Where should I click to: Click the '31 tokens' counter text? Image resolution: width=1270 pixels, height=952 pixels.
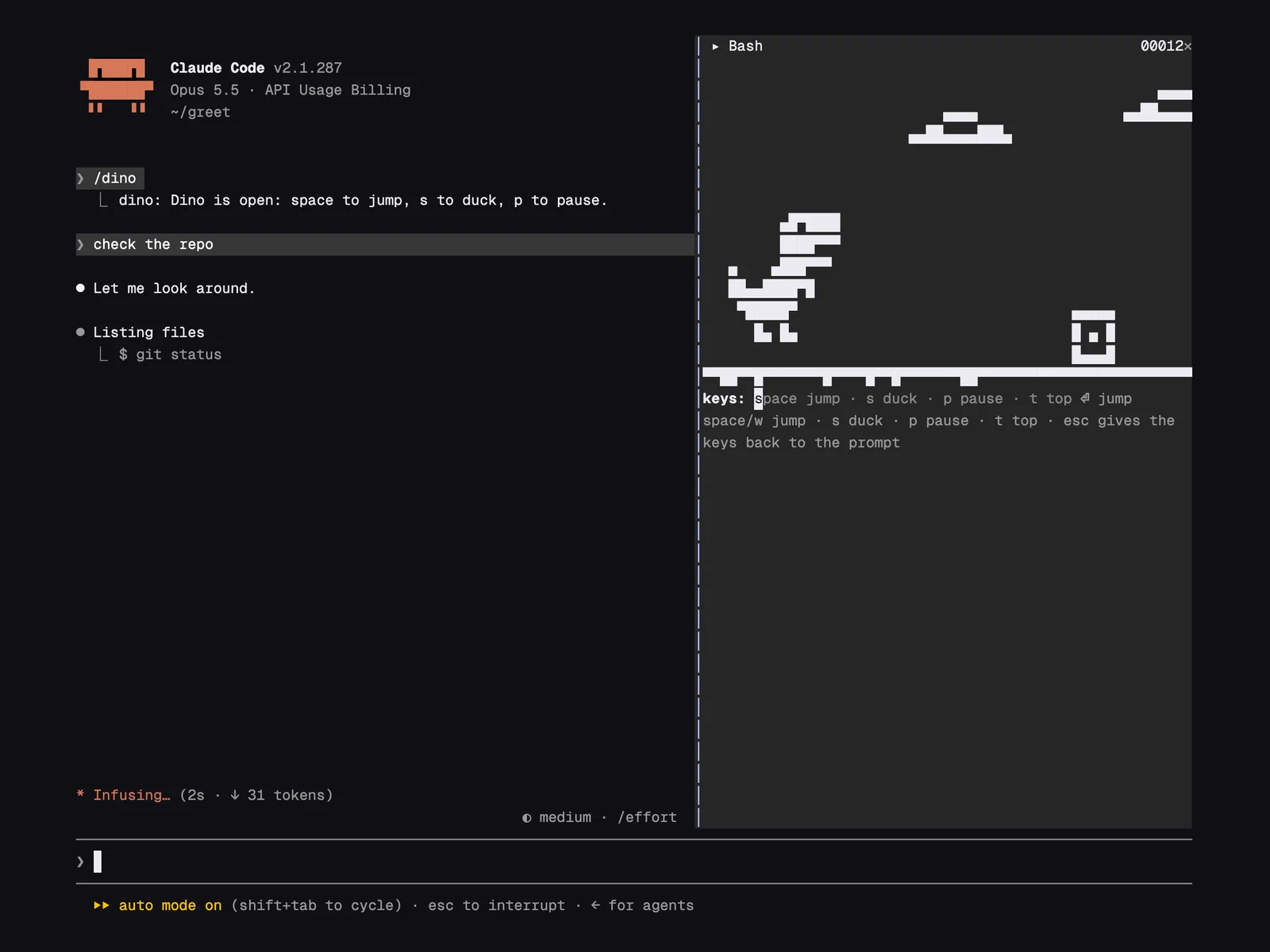290,795
